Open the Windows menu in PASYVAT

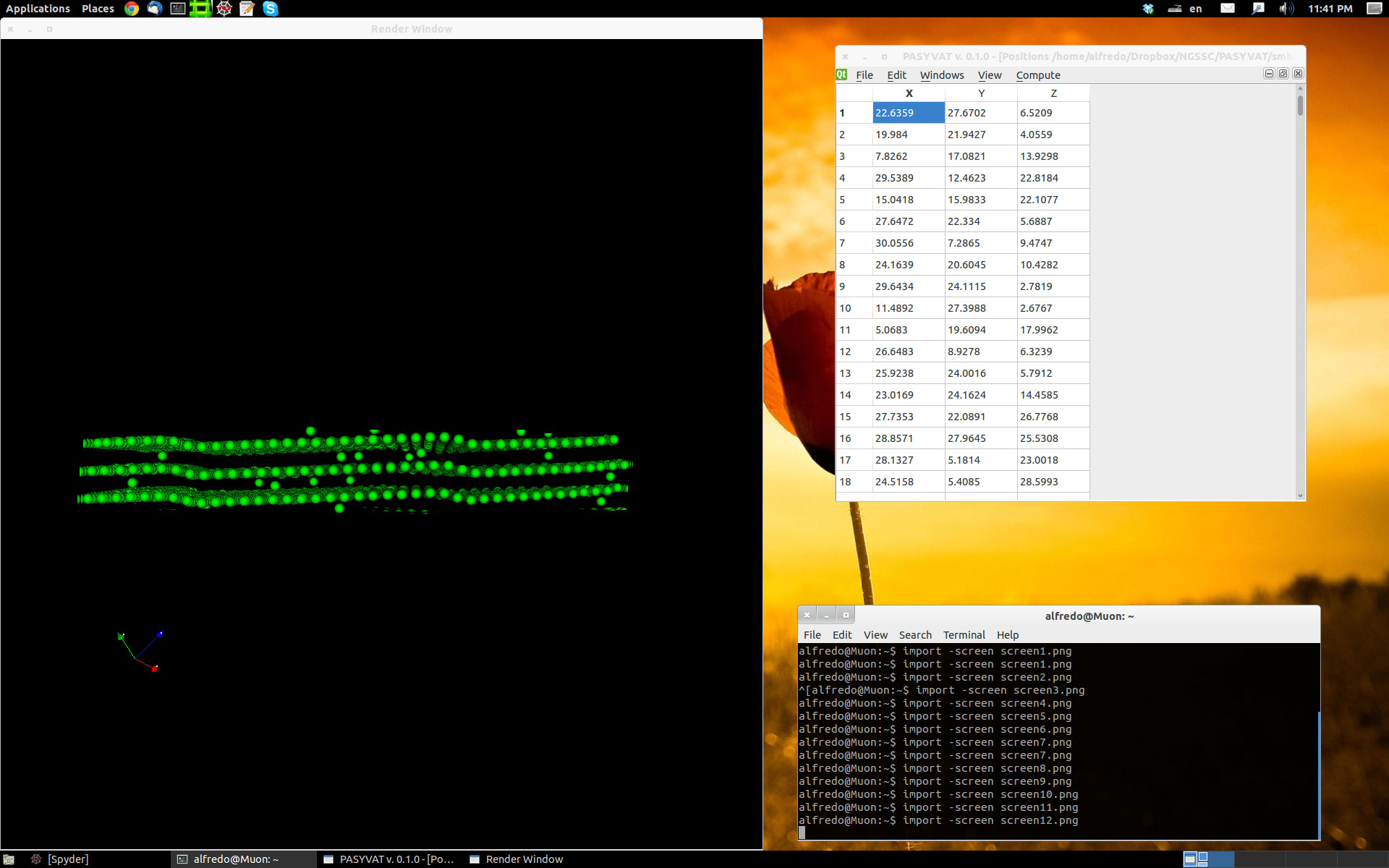[x=941, y=75]
